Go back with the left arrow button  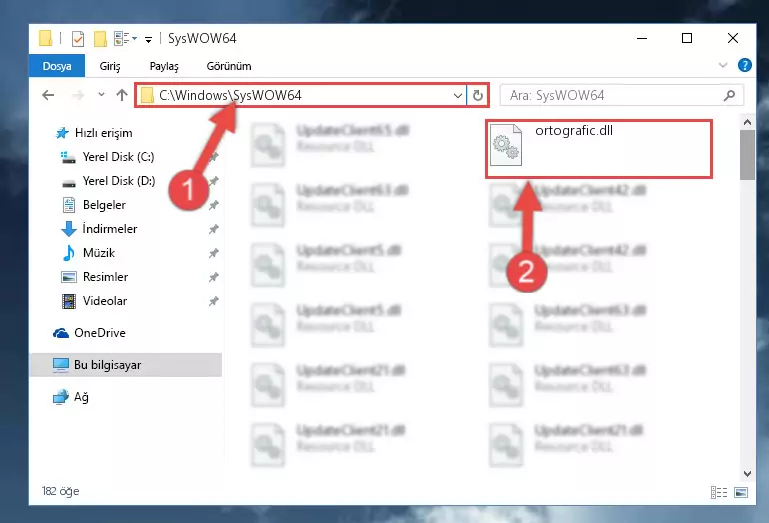48,95
